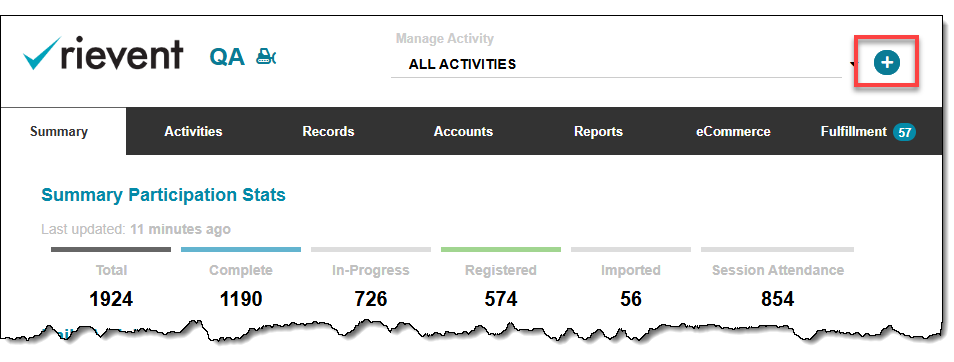The height and width of the screenshot is (362, 954).
Task: Expand the Manage Activity dropdown arrow
Action: click(854, 64)
